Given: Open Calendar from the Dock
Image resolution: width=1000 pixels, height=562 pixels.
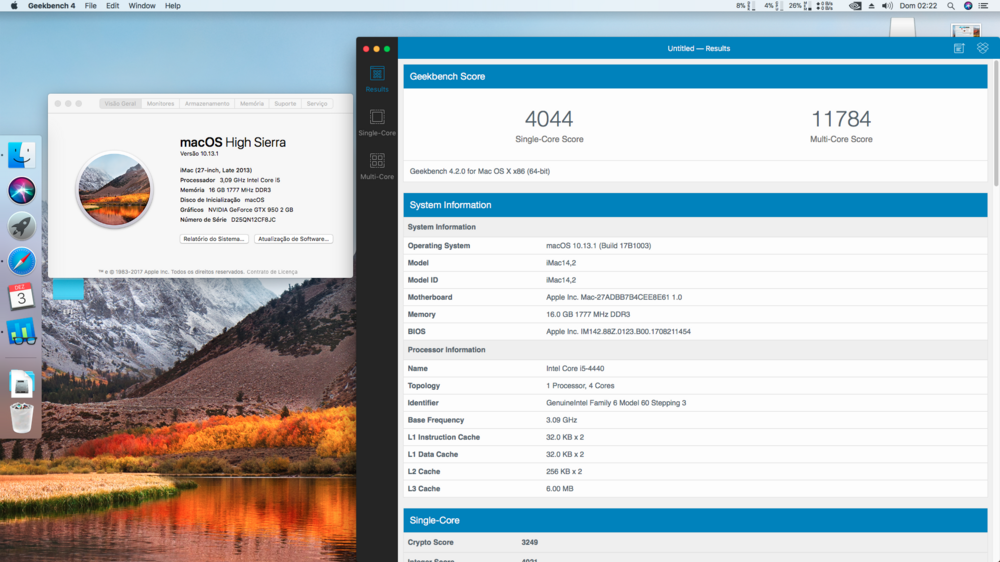Looking at the screenshot, I should coord(22,296).
